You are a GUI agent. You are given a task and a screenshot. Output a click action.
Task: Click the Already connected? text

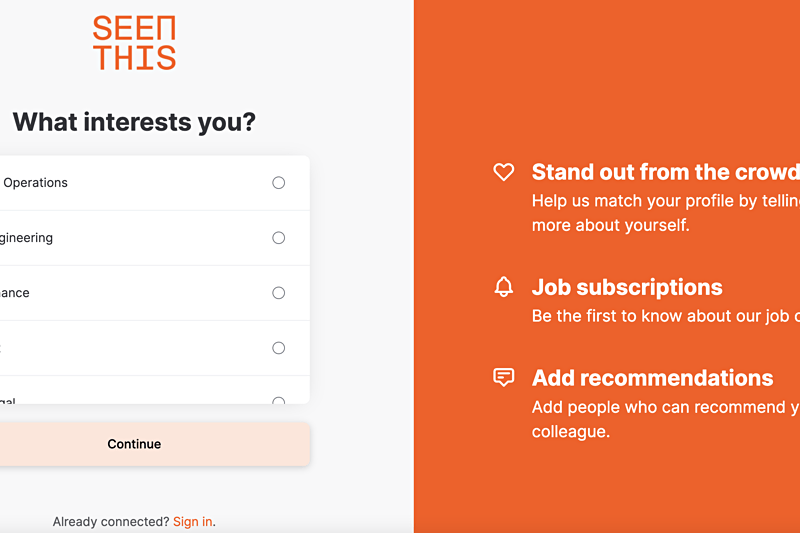tap(111, 521)
